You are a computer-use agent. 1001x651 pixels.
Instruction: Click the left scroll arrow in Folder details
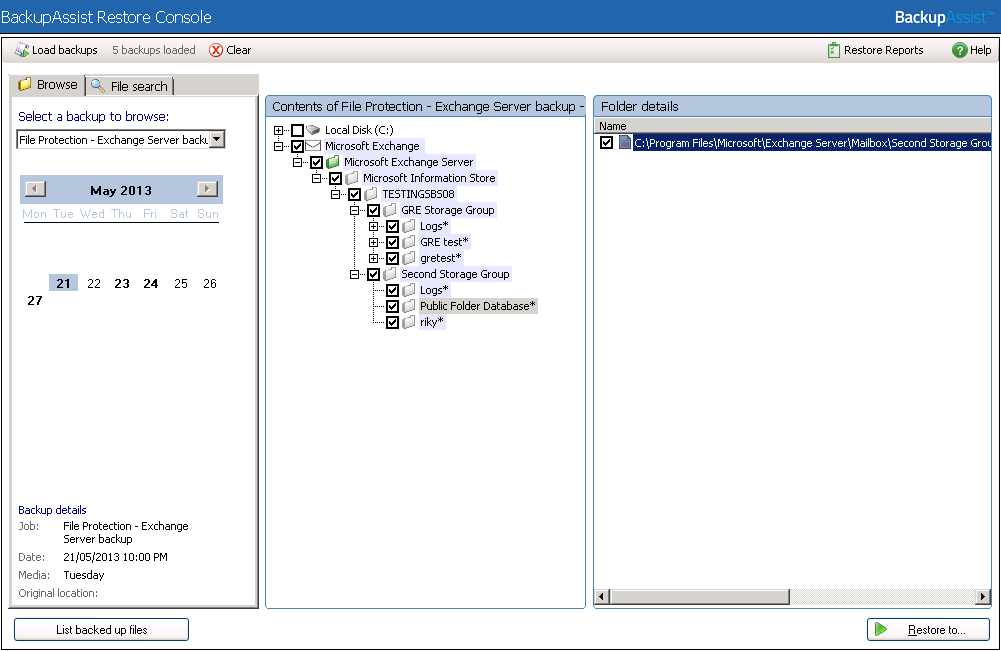point(601,597)
